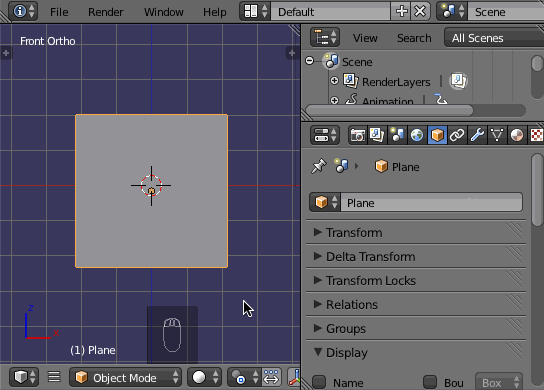The height and width of the screenshot is (390, 544).
Task: Switch to World properties tab
Action: tap(417, 135)
